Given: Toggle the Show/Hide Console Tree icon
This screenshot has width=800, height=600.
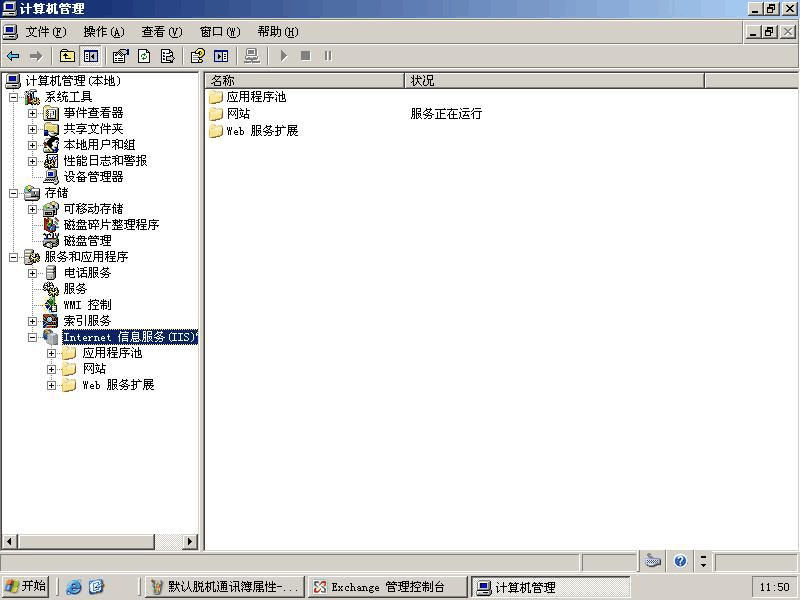Looking at the screenshot, I should tap(91, 56).
